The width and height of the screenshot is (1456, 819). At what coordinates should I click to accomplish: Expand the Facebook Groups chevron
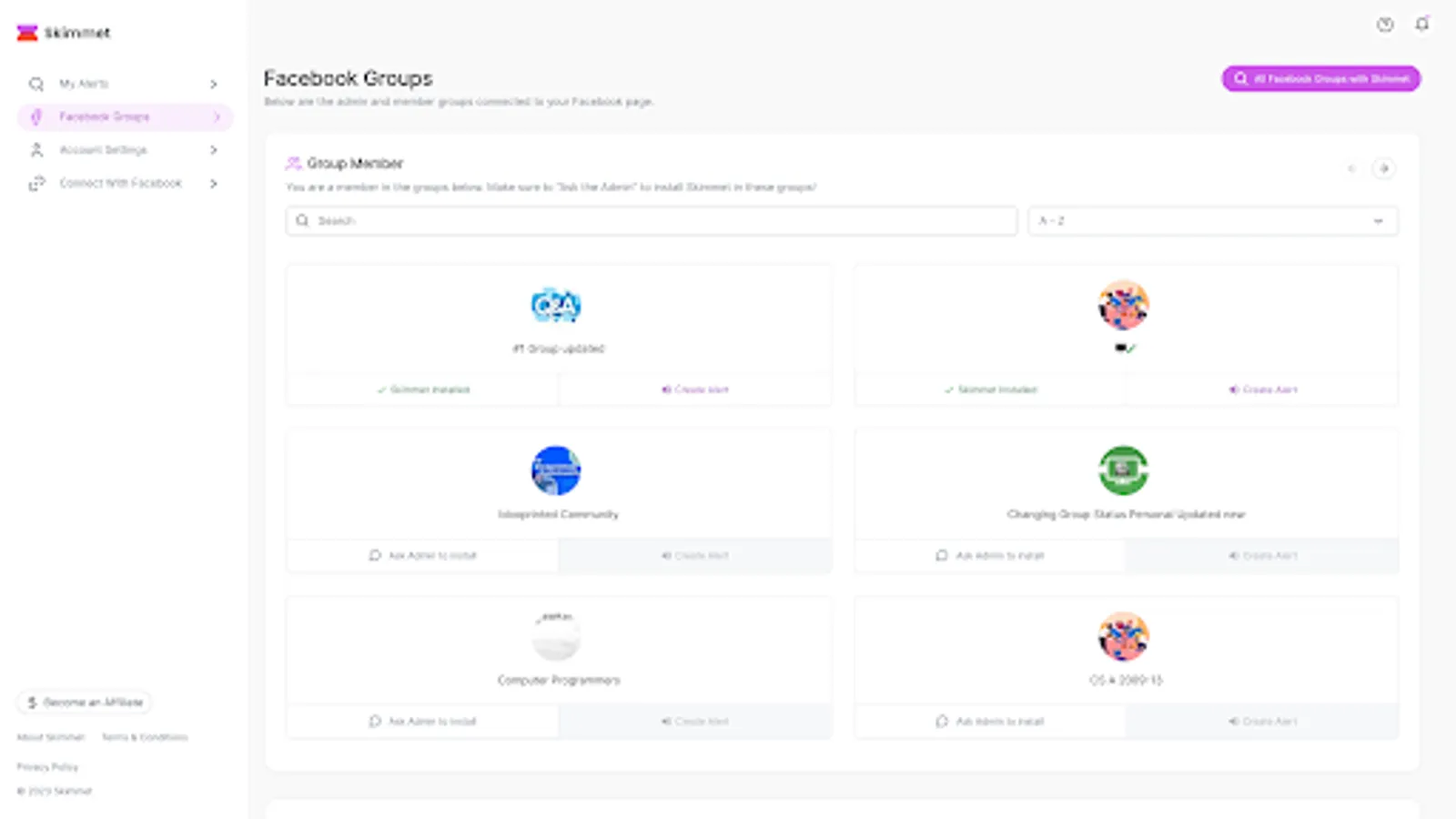[x=217, y=116]
